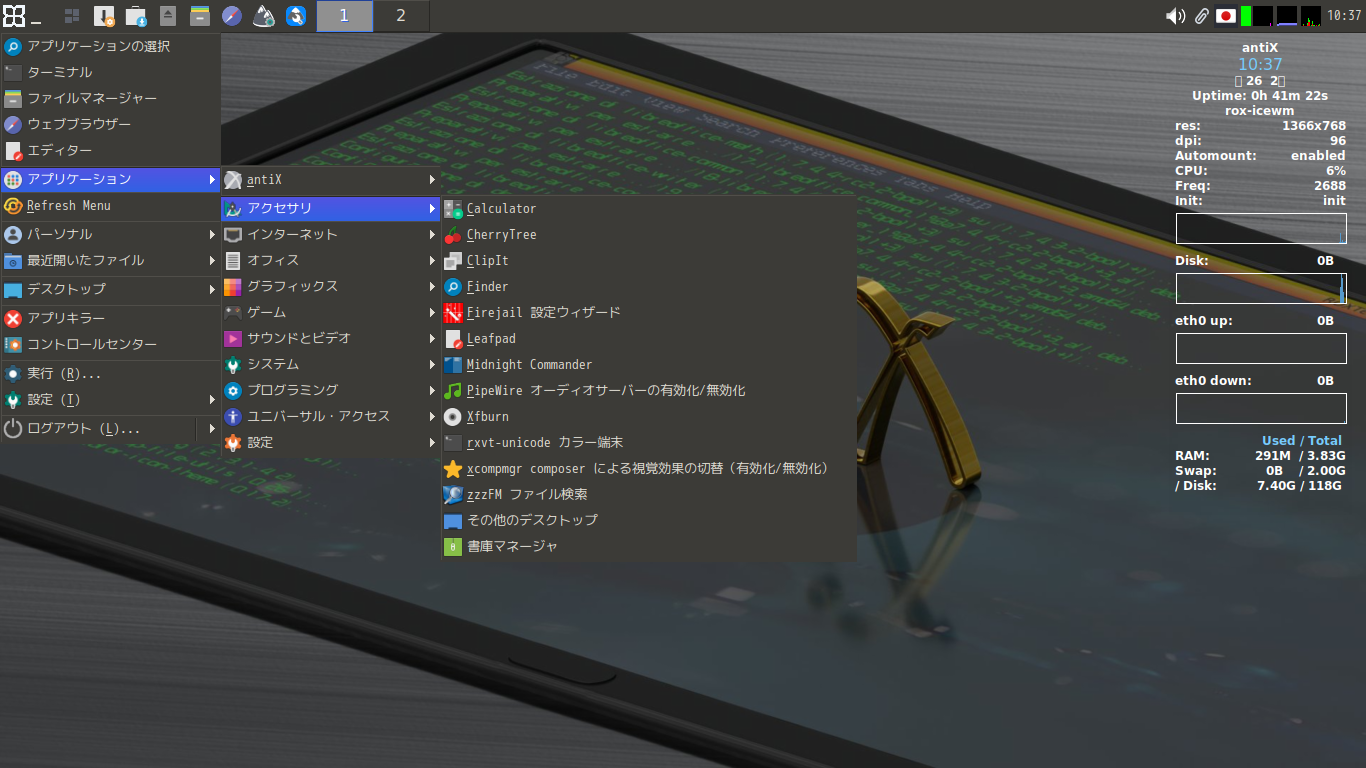1366x768 pixels.
Task: Select 実行 (R)... run entry
Action: coord(110,374)
